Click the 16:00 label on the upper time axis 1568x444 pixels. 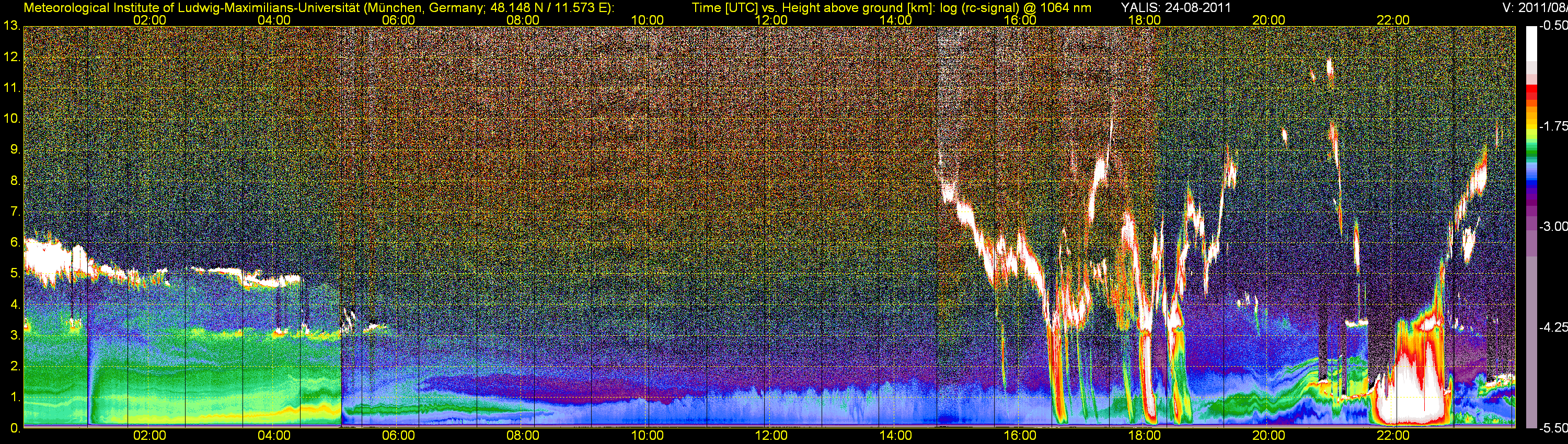[1020, 20]
